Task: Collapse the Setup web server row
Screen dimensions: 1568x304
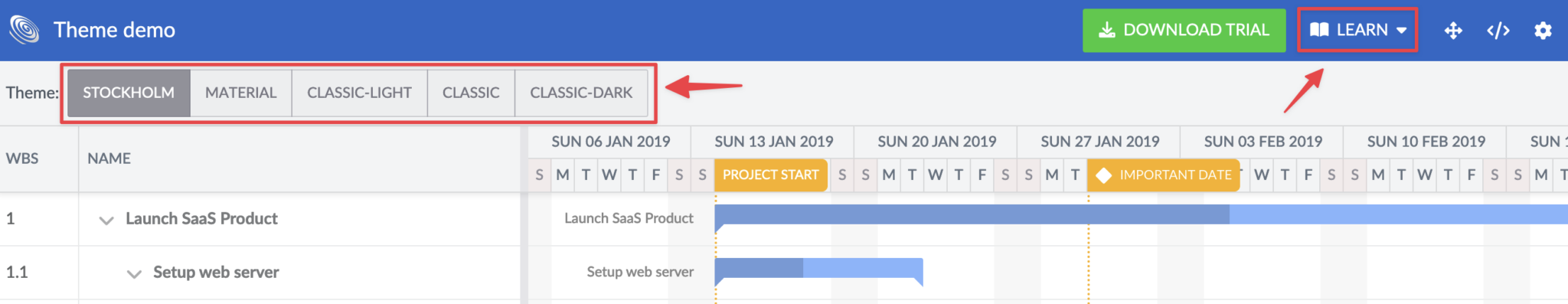Action: coord(134,273)
